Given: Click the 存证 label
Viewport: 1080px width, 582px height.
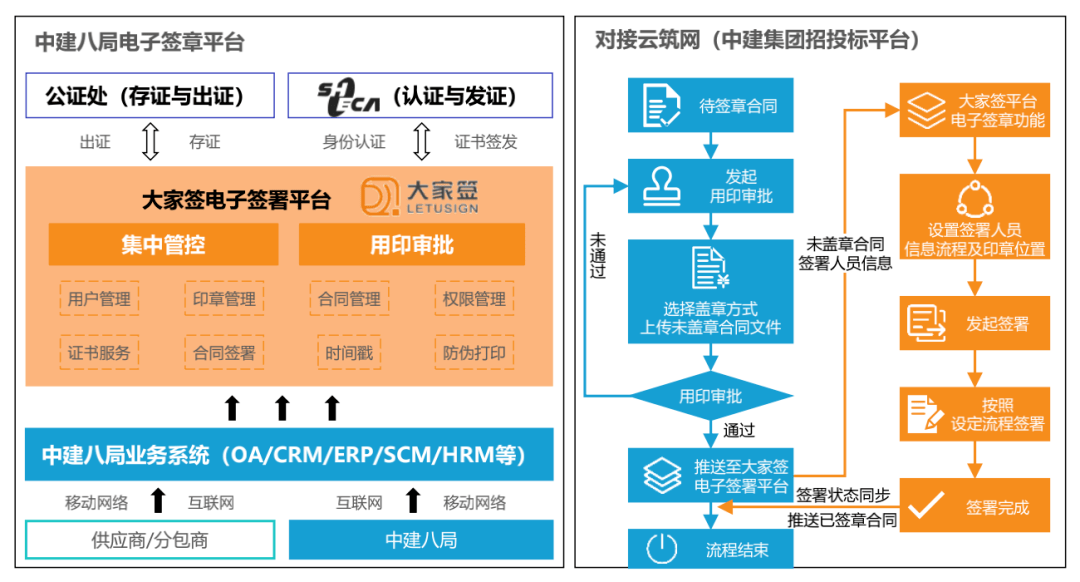Looking at the screenshot, I should tap(205, 142).
